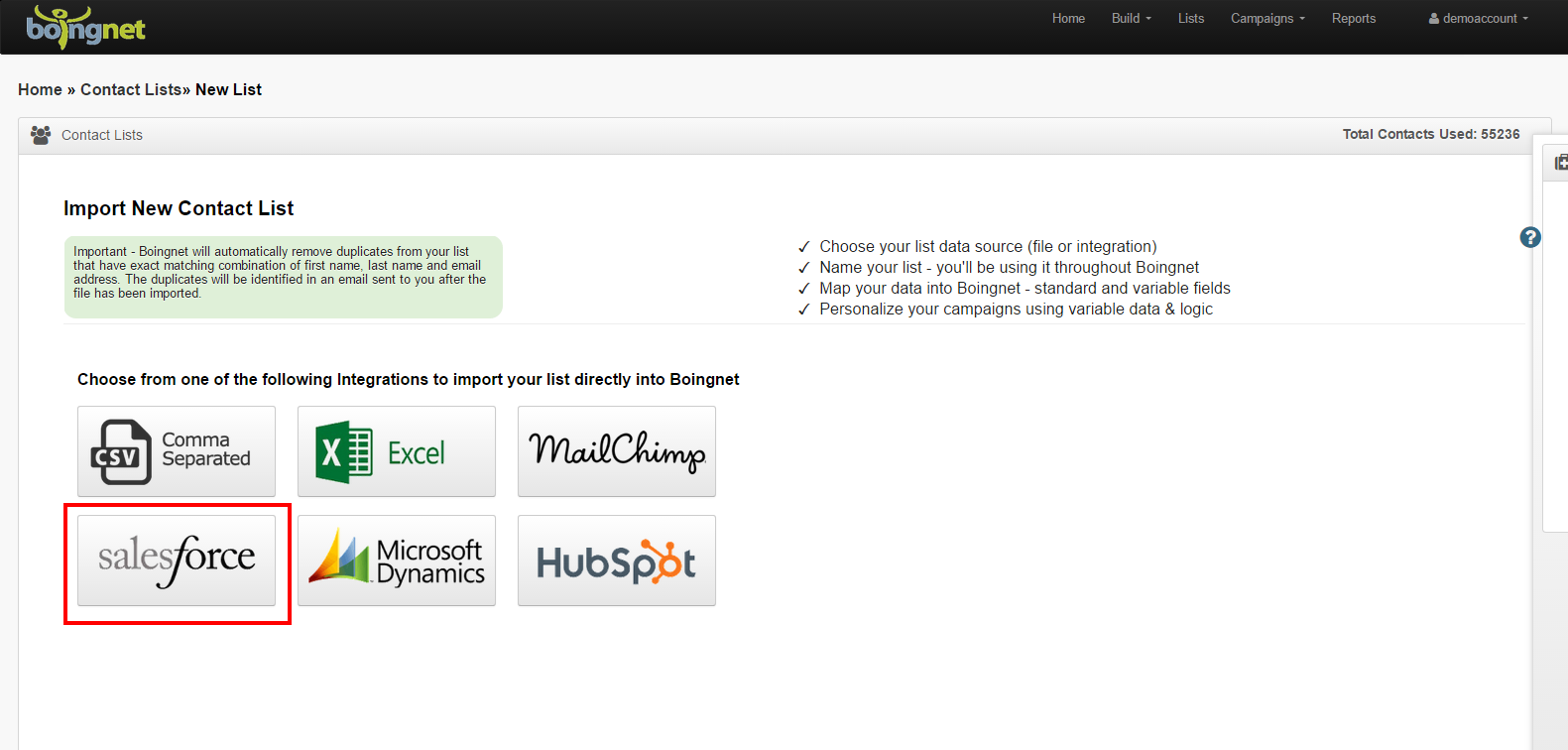Choose the MailChimp integration
Image resolution: width=1568 pixels, height=750 pixels.
tap(617, 451)
